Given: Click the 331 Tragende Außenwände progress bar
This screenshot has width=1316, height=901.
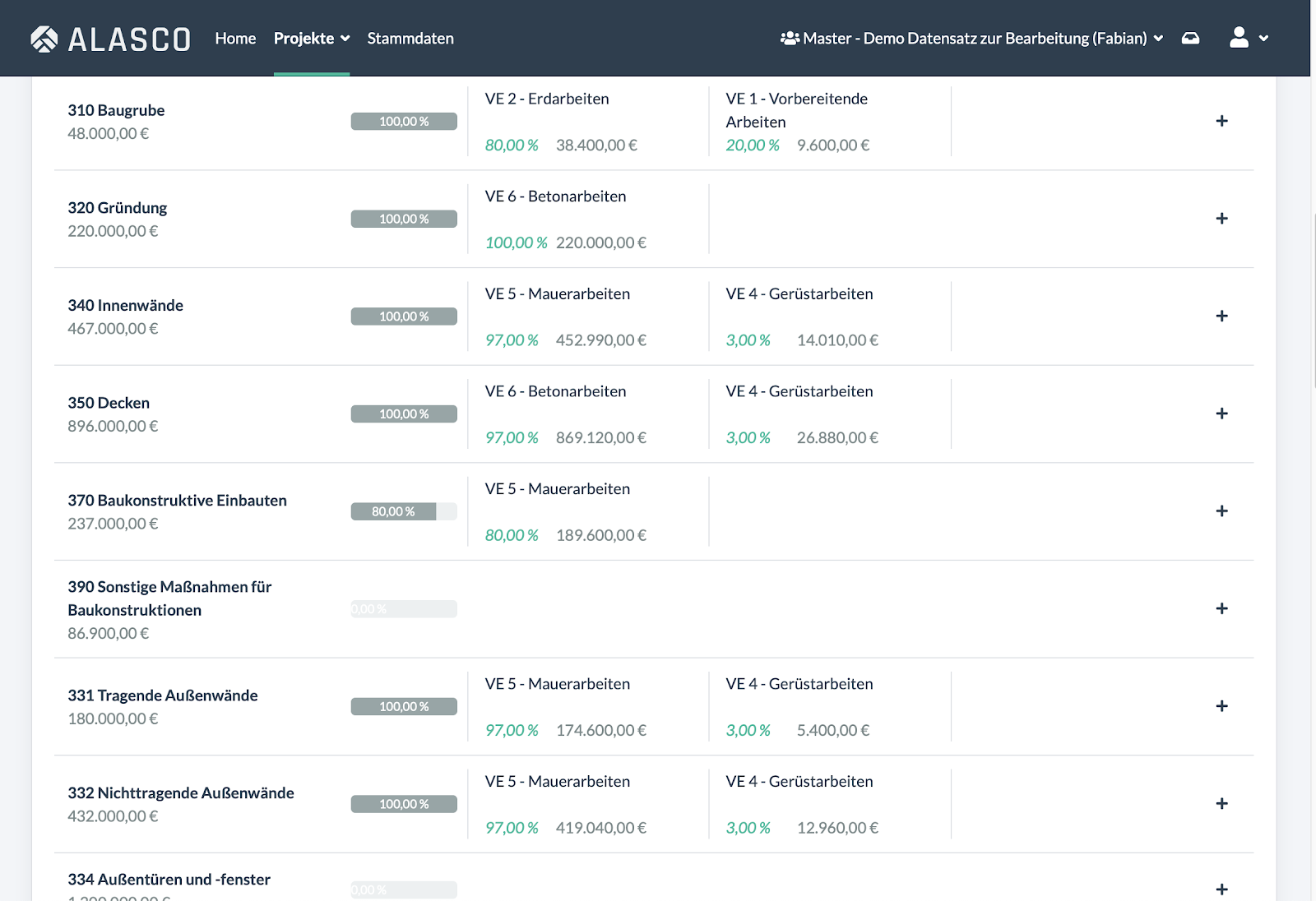Looking at the screenshot, I should (404, 707).
